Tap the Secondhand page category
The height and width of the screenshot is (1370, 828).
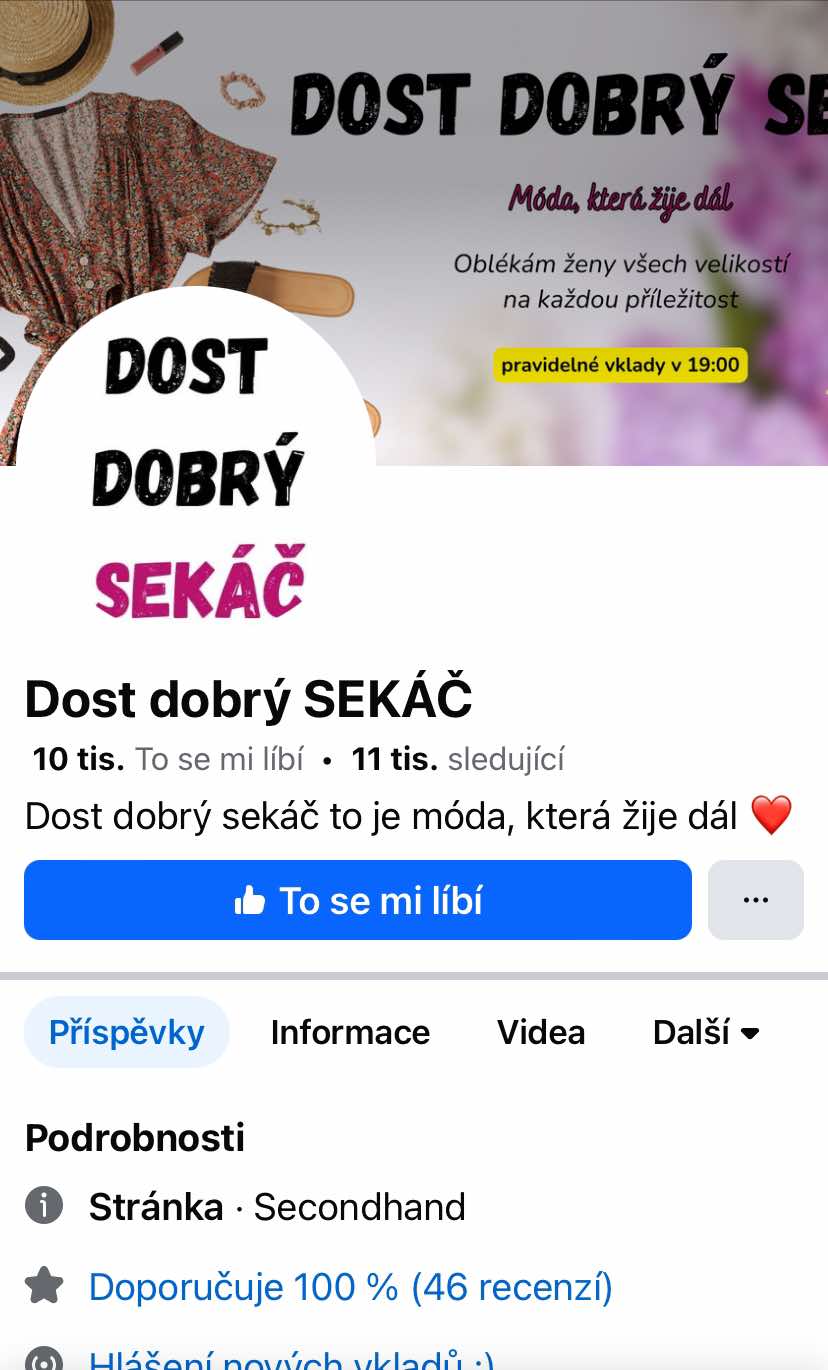(x=360, y=1207)
